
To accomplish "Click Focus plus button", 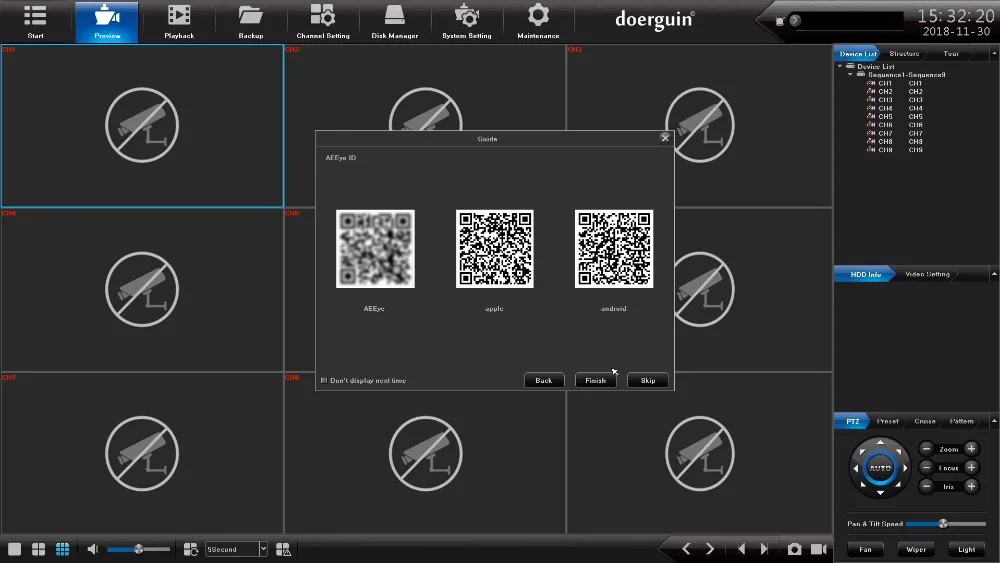I will (971, 467).
